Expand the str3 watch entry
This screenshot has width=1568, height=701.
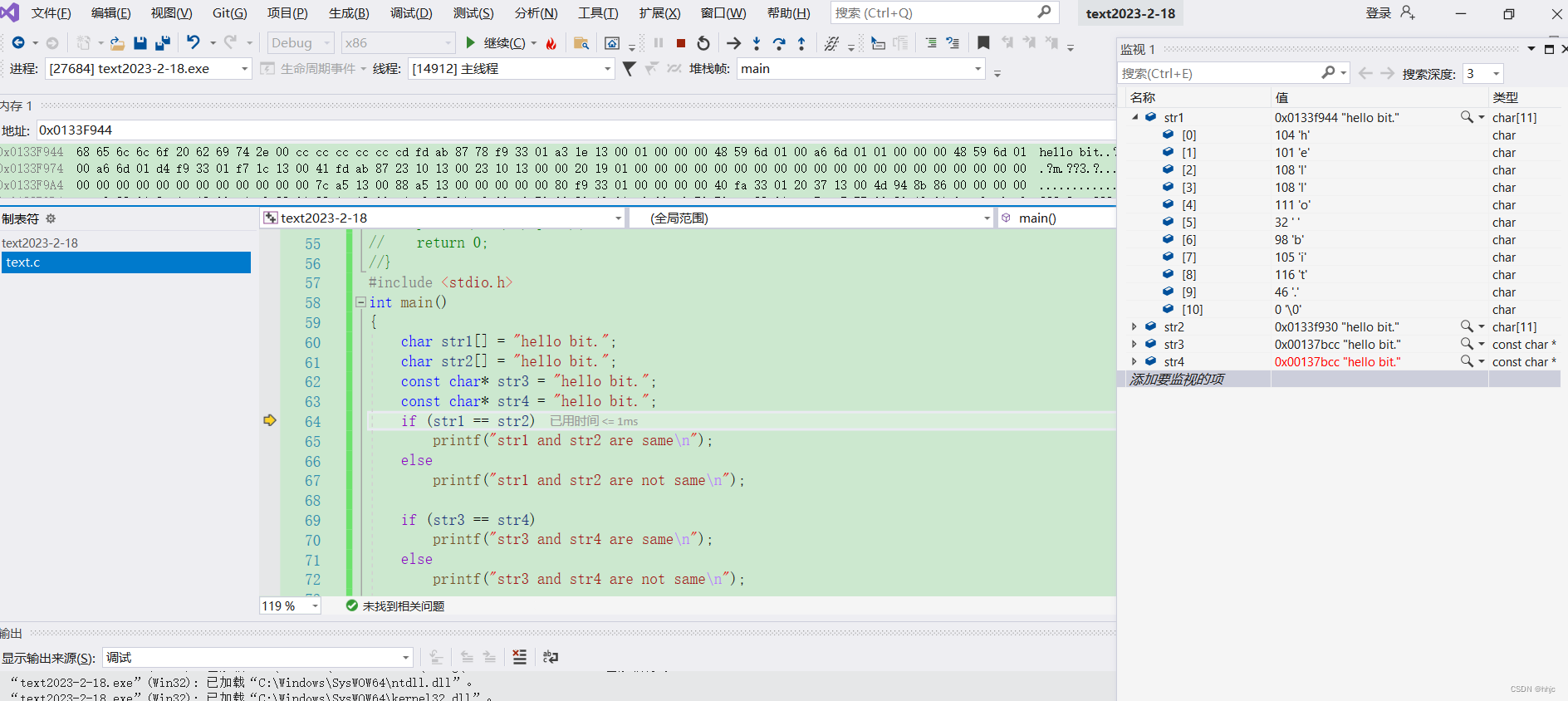pyautogui.click(x=1134, y=344)
